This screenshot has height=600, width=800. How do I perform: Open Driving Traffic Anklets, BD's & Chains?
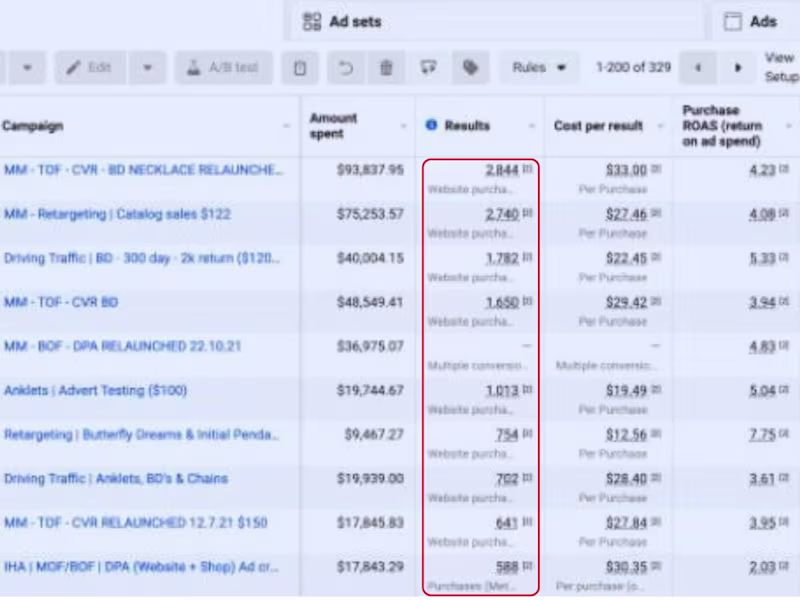coord(116,479)
